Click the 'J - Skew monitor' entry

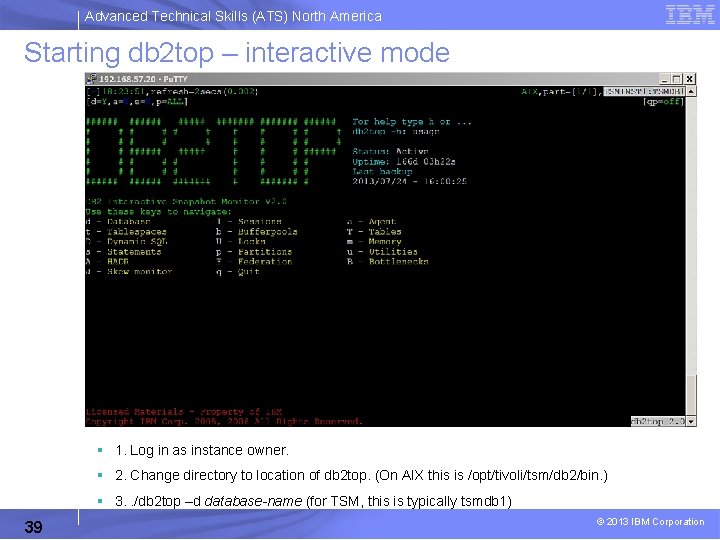coord(129,271)
